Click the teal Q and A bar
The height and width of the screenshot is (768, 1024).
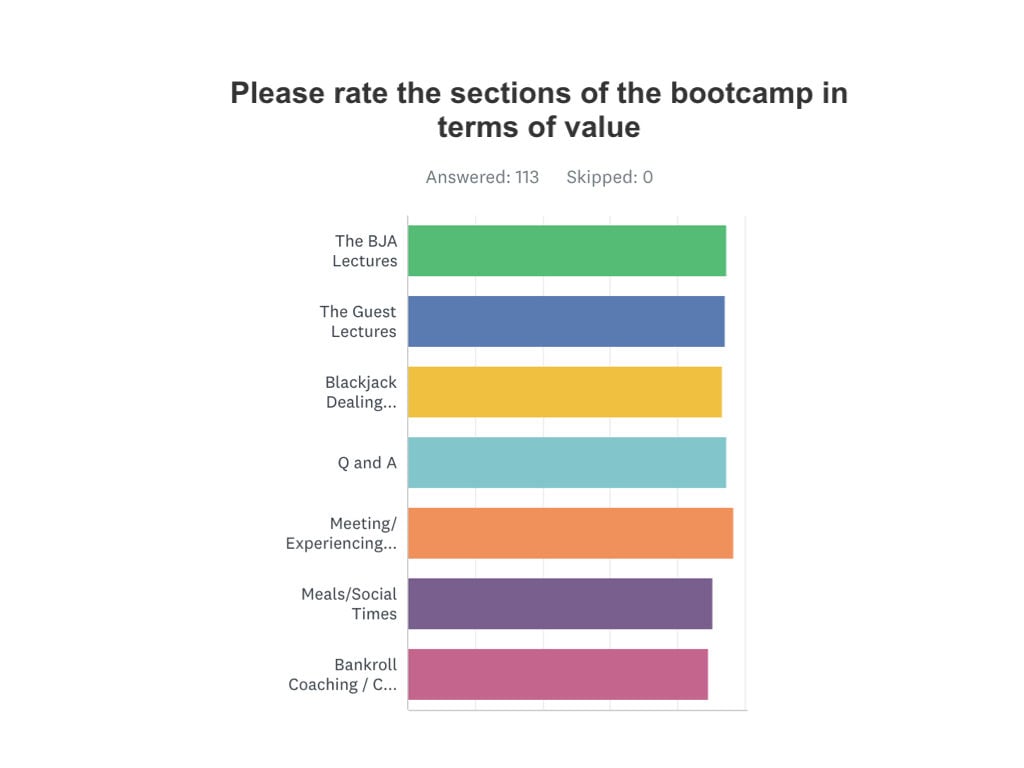click(567, 462)
